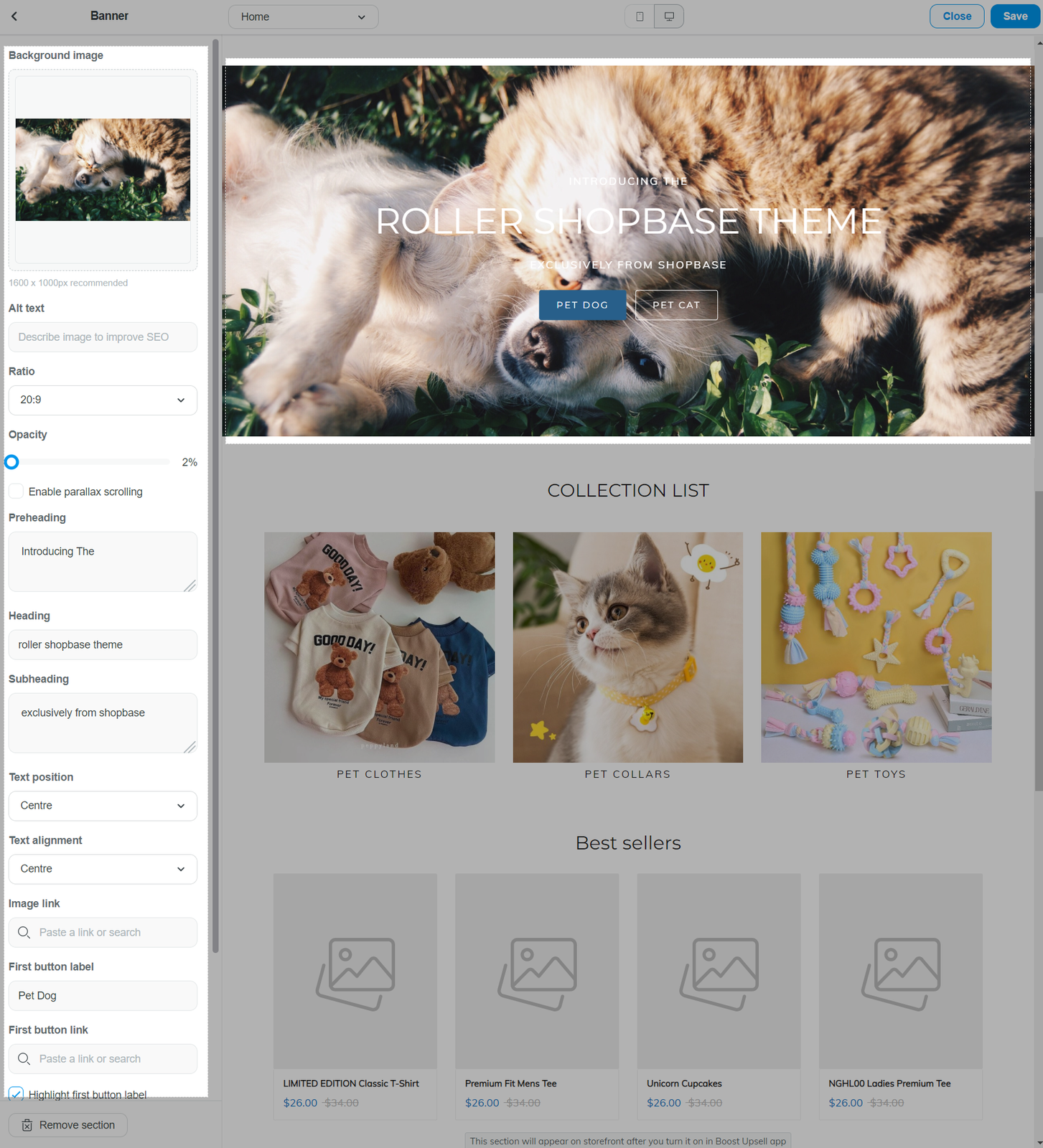The width and height of the screenshot is (1043, 1148).
Task: Enable parallax scrolling checkbox
Action: pyautogui.click(x=16, y=491)
